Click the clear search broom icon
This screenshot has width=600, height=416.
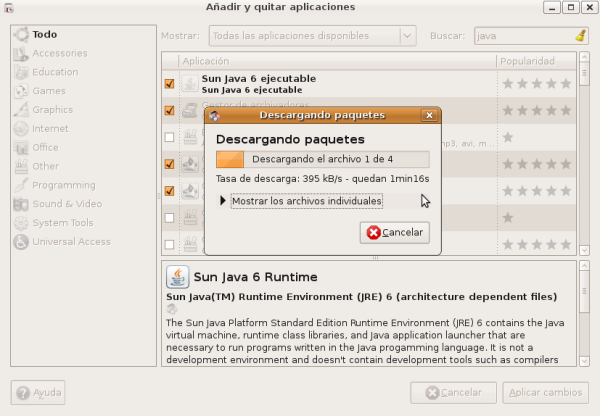pyautogui.click(x=581, y=35)
